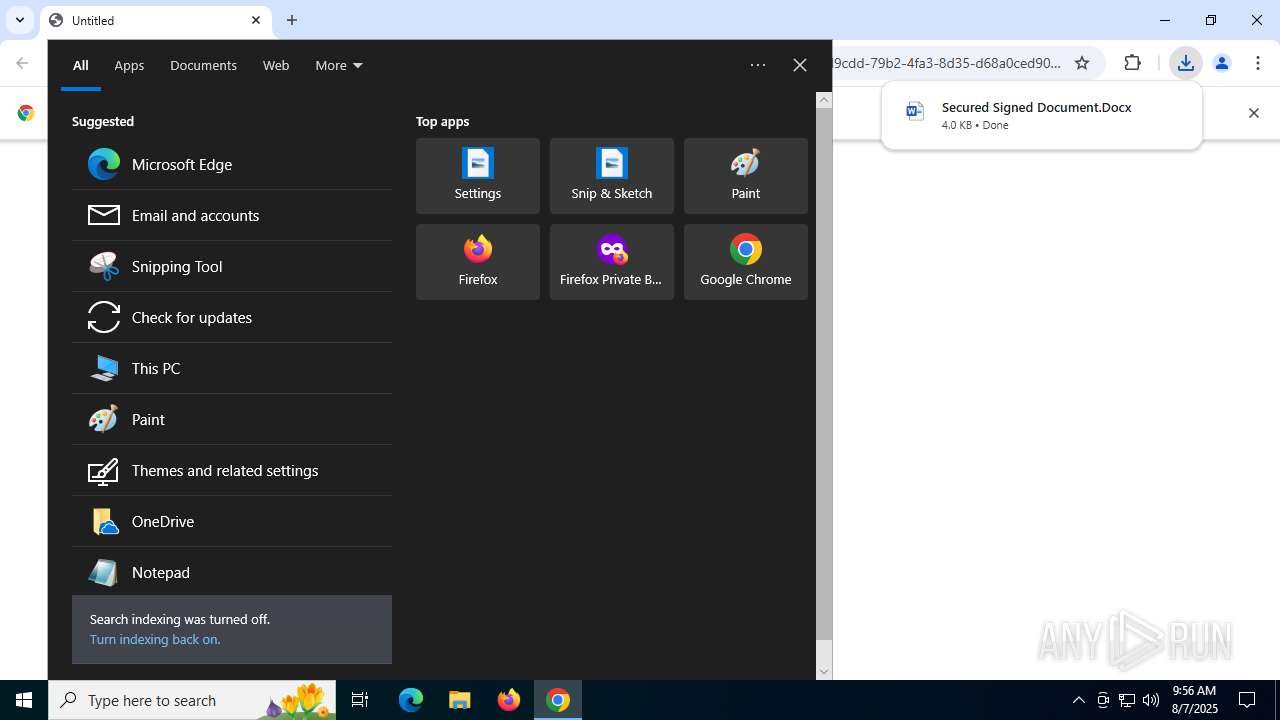This screenshot has height=720, width=1280.
Task: Open Chrome profile avatar
Action: (1221, 63)
